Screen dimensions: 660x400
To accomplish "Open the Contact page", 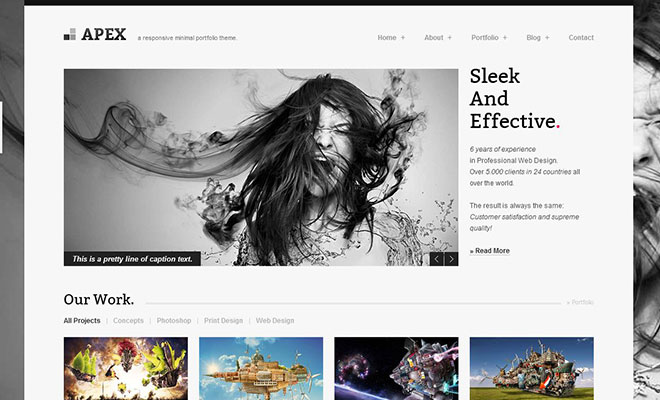I will tap(581, 38).
